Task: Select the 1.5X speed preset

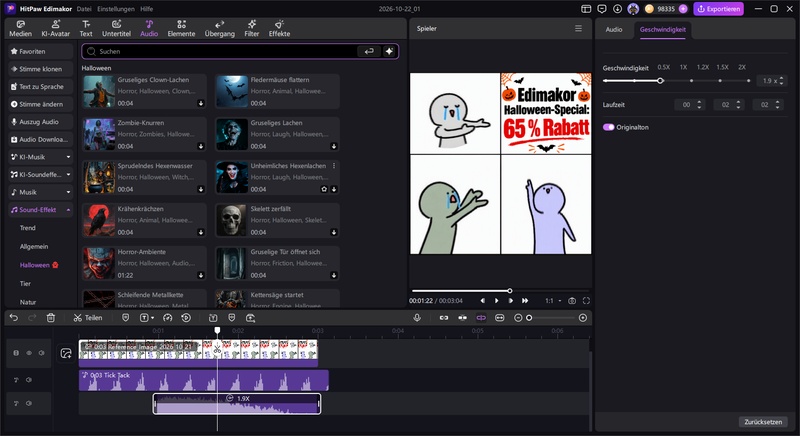Action: tap(722, 67)
